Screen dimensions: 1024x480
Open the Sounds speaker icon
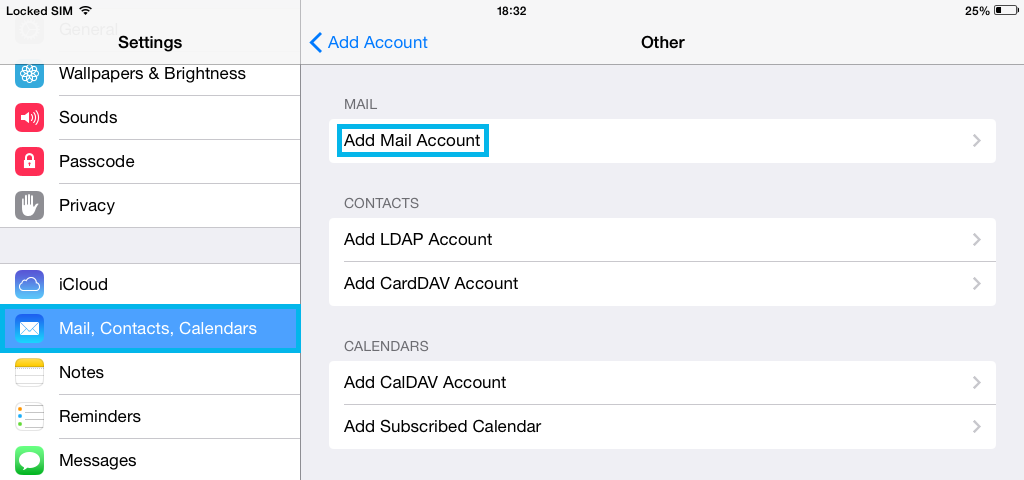click(29, 118)
